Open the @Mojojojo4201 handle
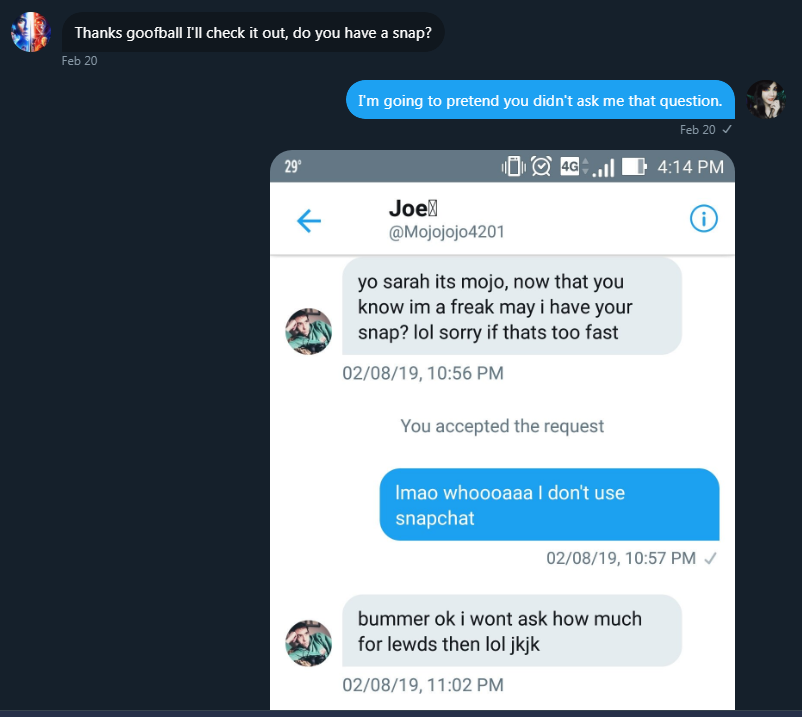The image size is (802, 717). [447, 232]
